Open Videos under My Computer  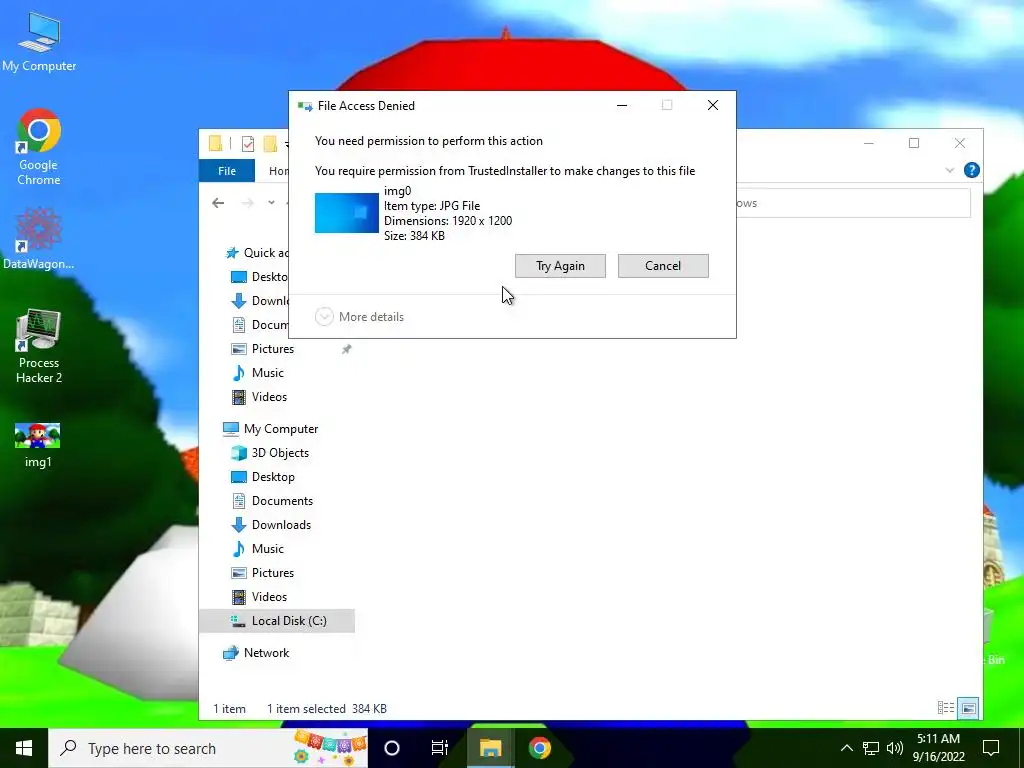point(259,597)
